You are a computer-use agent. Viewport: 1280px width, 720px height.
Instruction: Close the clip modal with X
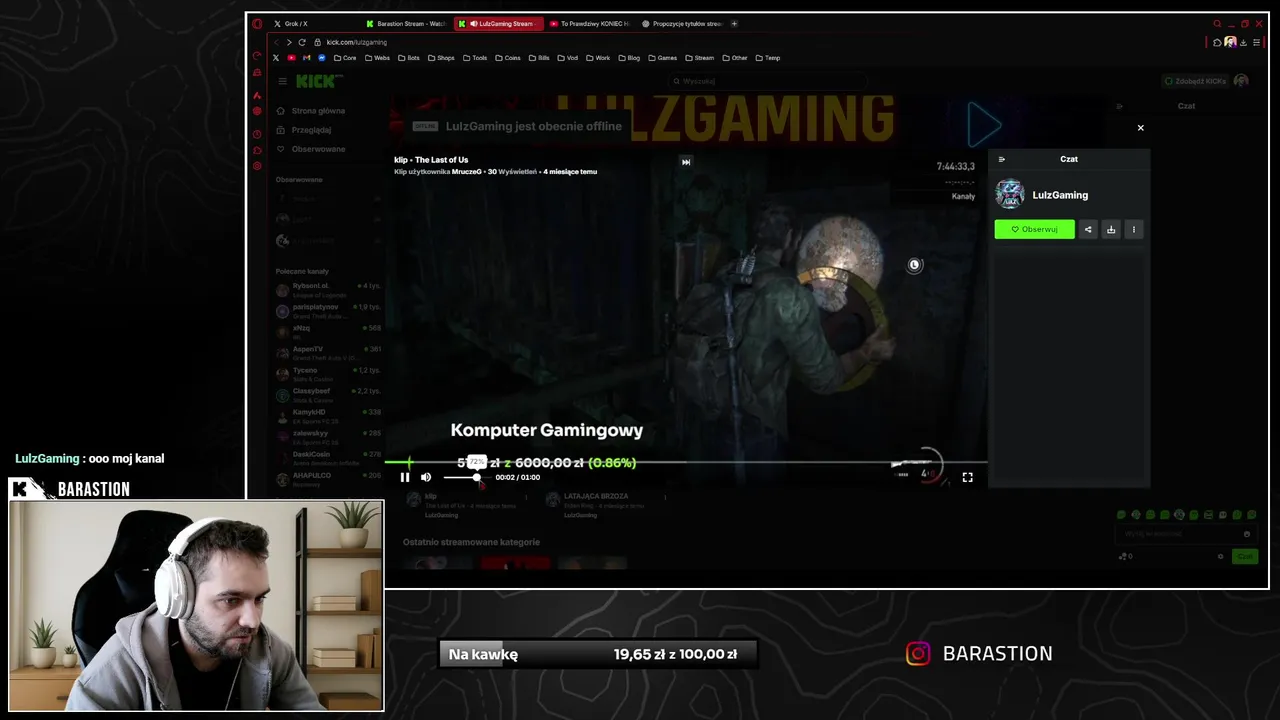[1140, 128]
